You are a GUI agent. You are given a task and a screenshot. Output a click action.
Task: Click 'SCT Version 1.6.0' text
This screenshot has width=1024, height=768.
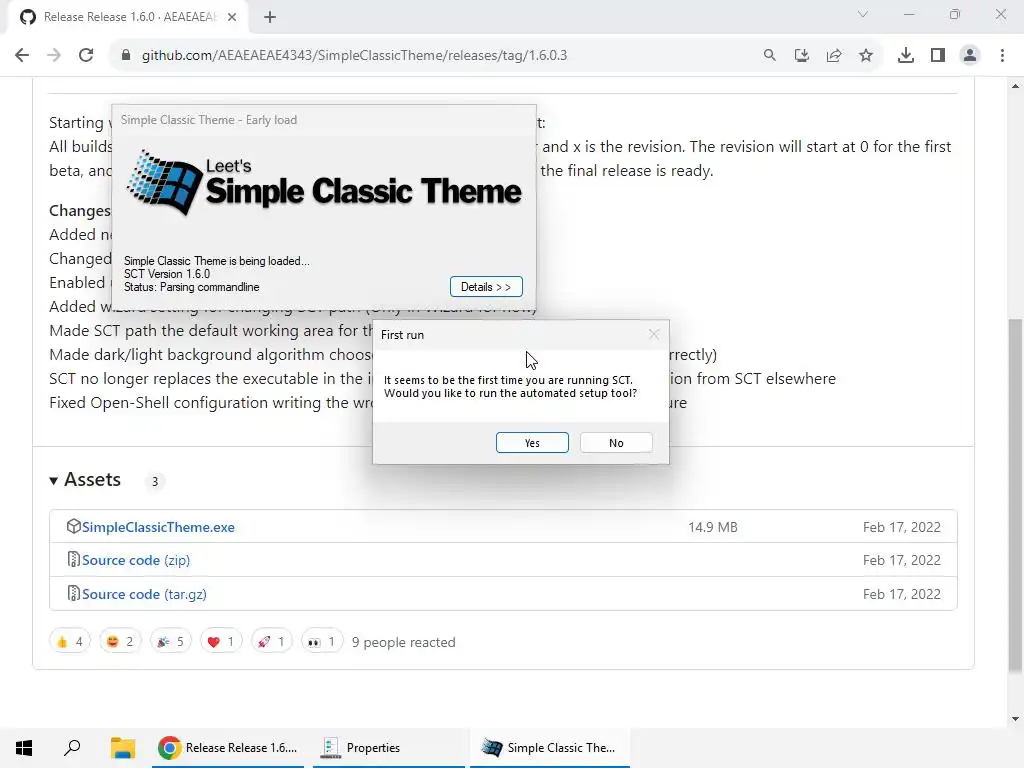pyautogui.click(x=167, y=274)
